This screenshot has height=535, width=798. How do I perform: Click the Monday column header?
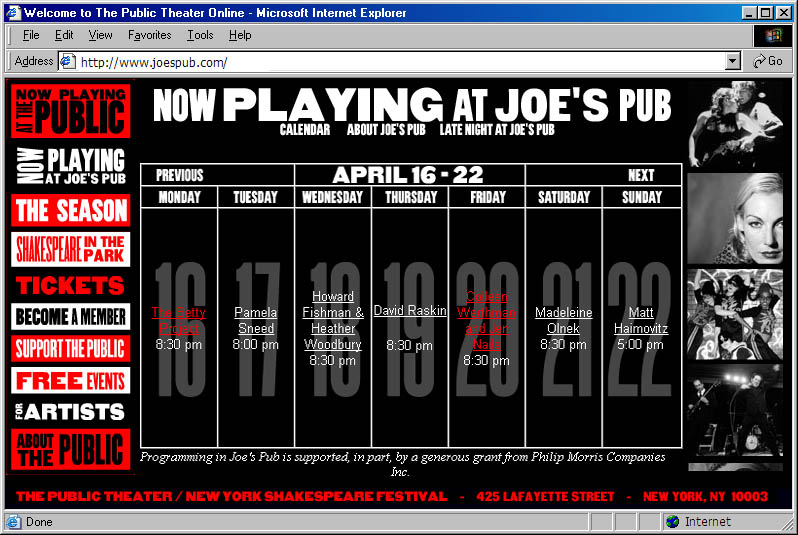click(x=179, y=197)
